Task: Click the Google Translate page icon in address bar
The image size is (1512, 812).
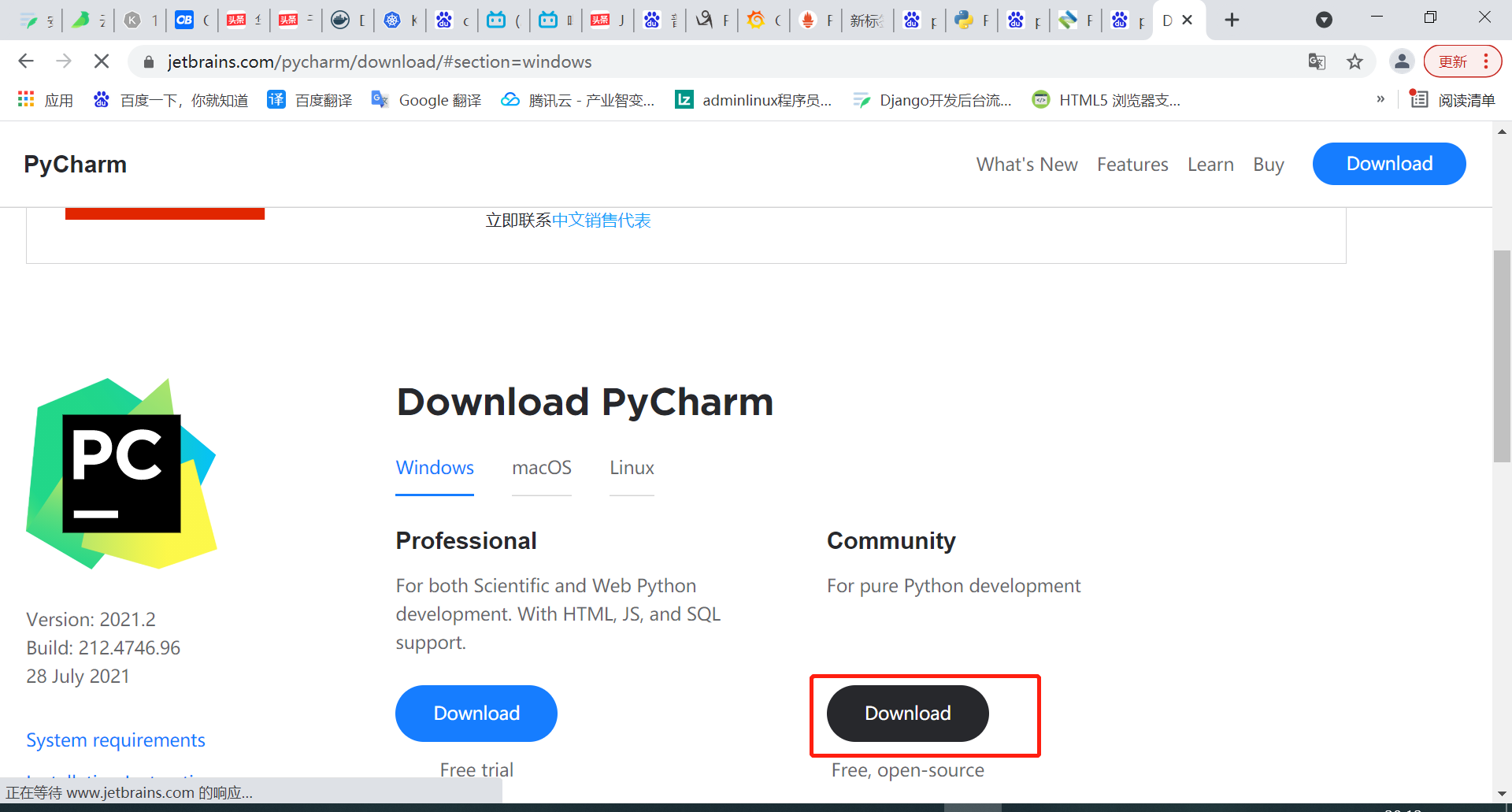Action: 1317,61
